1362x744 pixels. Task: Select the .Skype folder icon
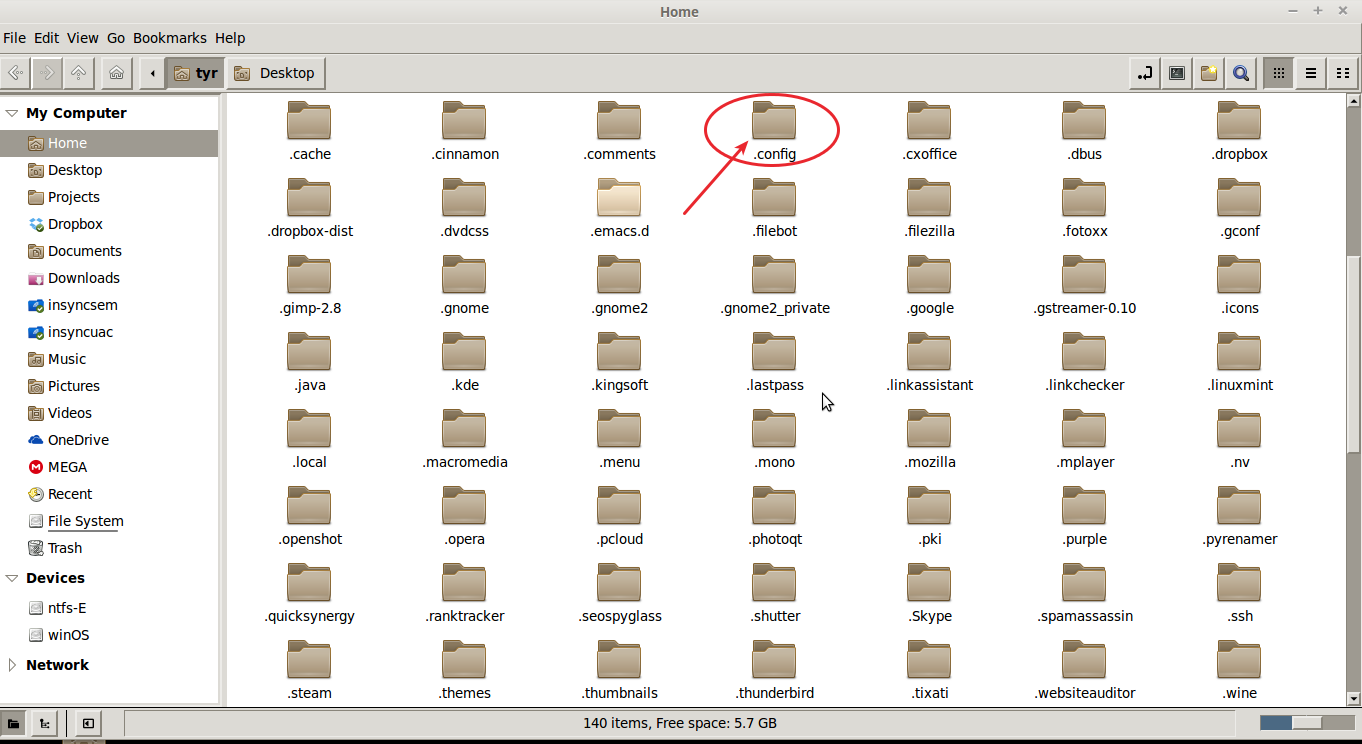pos(929,582)
